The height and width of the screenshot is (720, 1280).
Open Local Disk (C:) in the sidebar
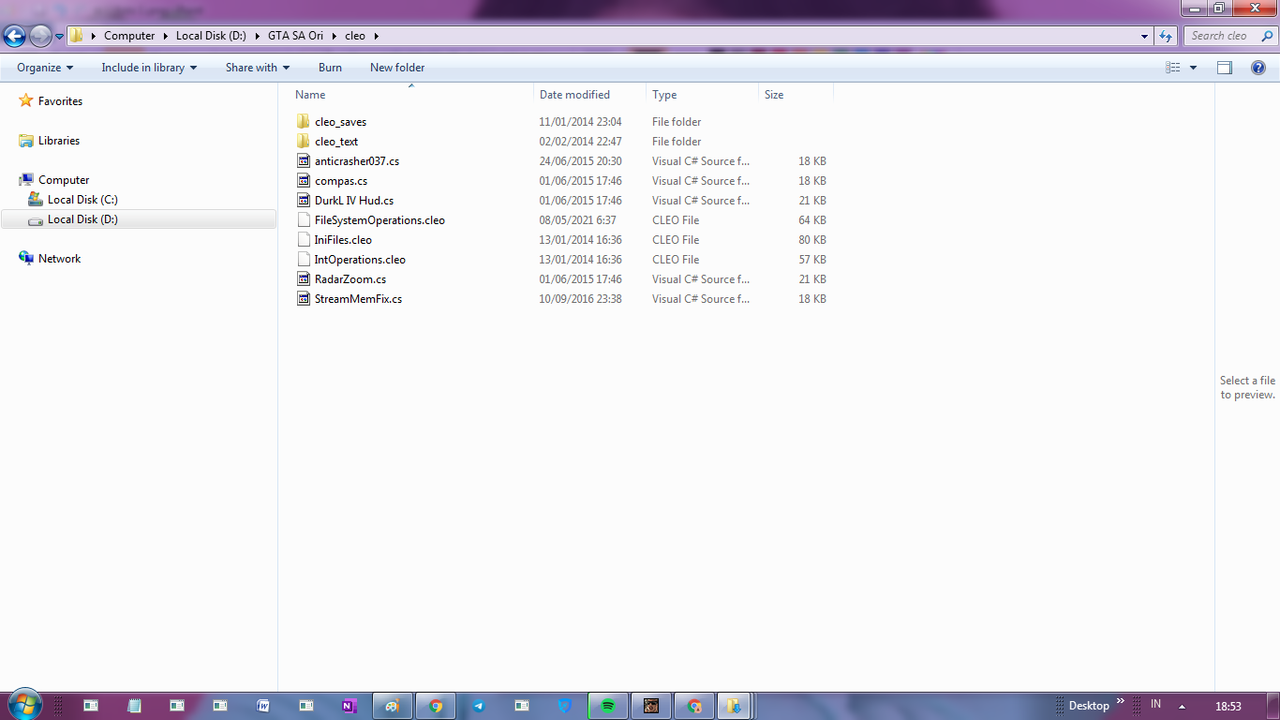[82, 200]
